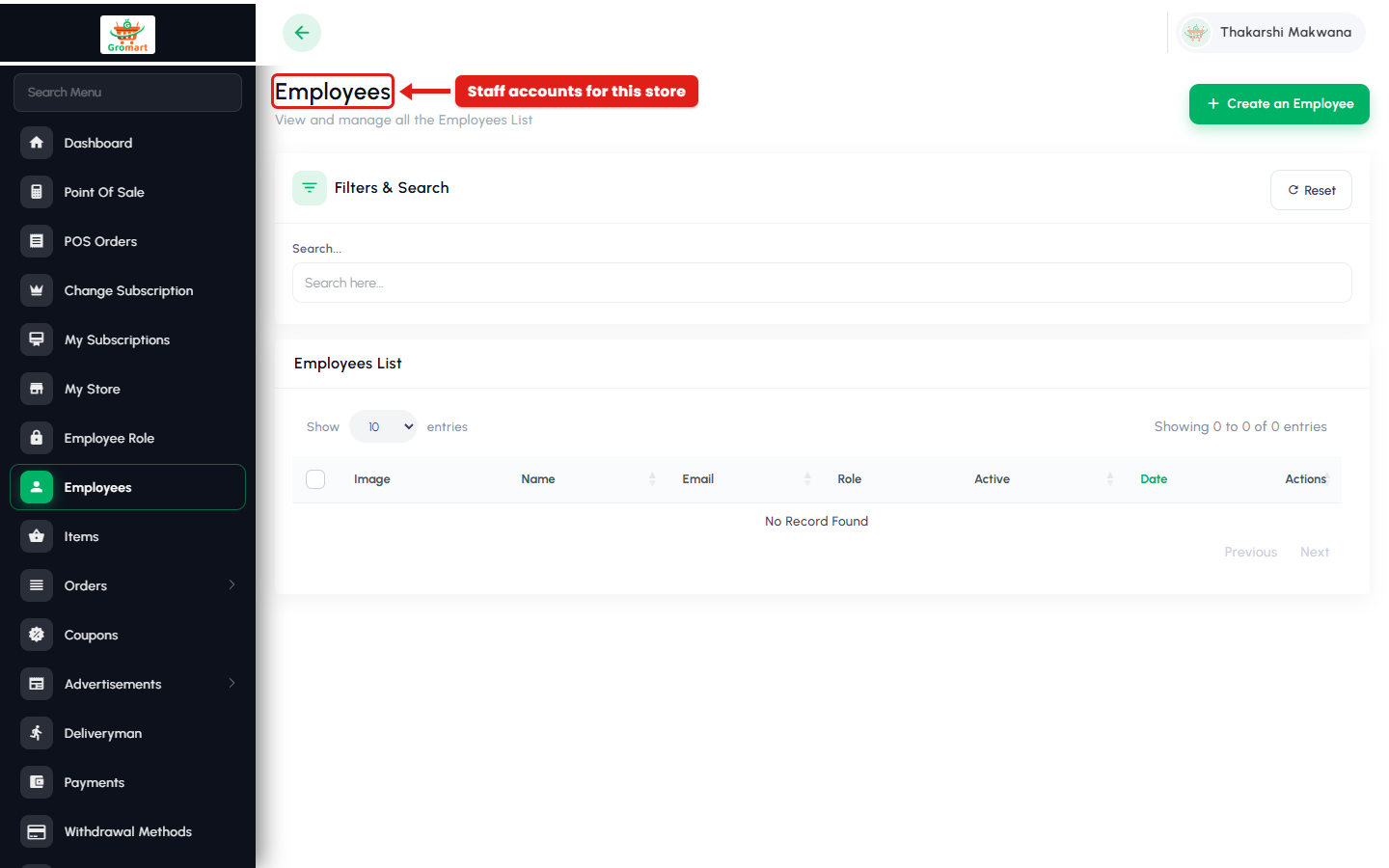Click the Coupons badge icon
Viewport: 1389px width, 868px height.
pos(37,635)
